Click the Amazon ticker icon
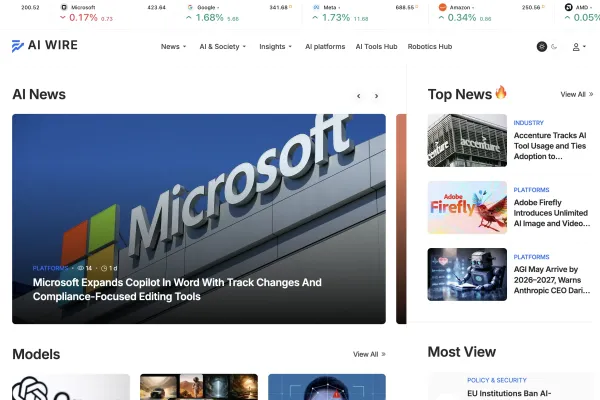600x400 pixels. [x=442, y=7]
